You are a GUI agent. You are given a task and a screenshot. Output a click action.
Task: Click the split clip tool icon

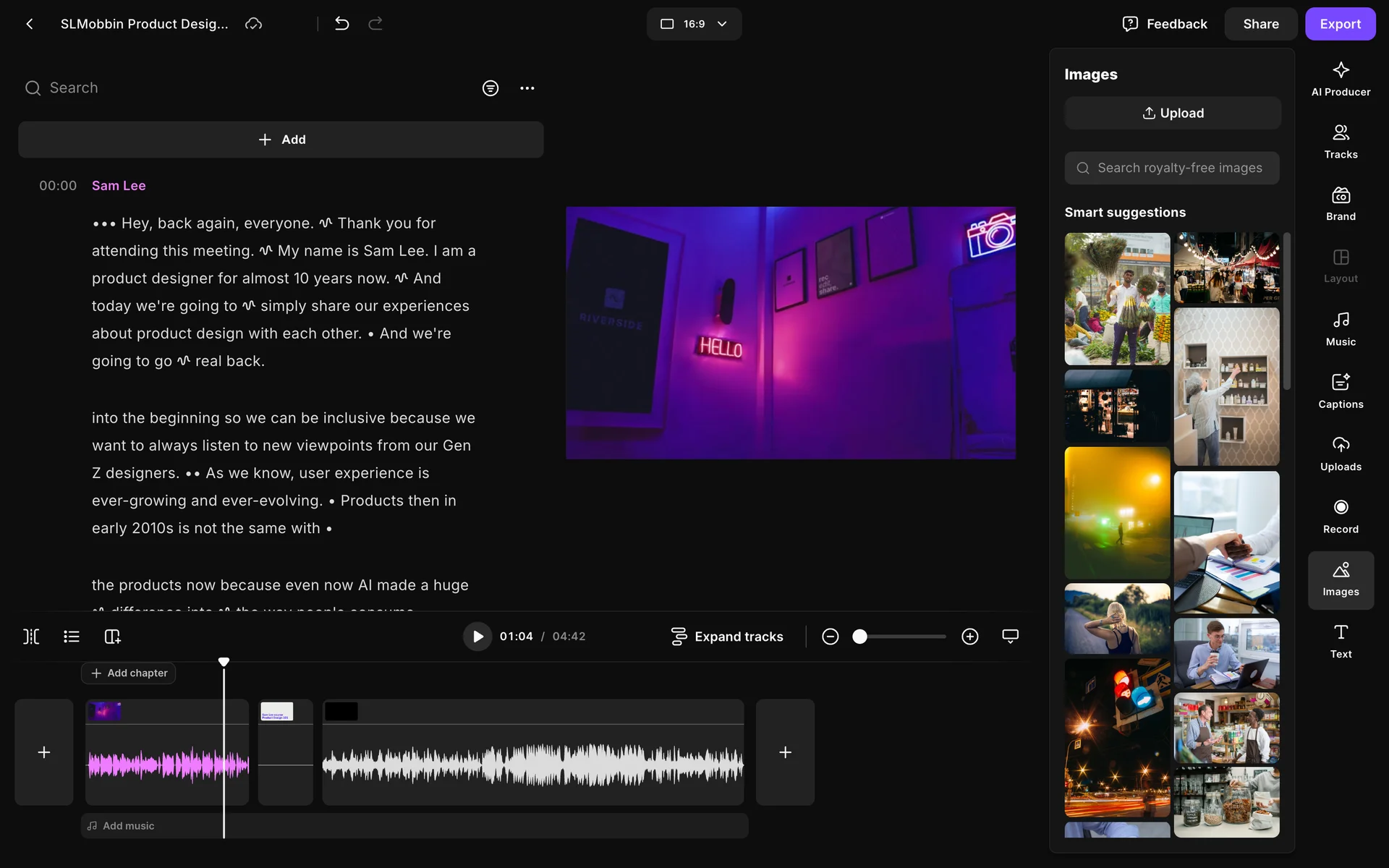pyautogui.click(x=31, y=637)
